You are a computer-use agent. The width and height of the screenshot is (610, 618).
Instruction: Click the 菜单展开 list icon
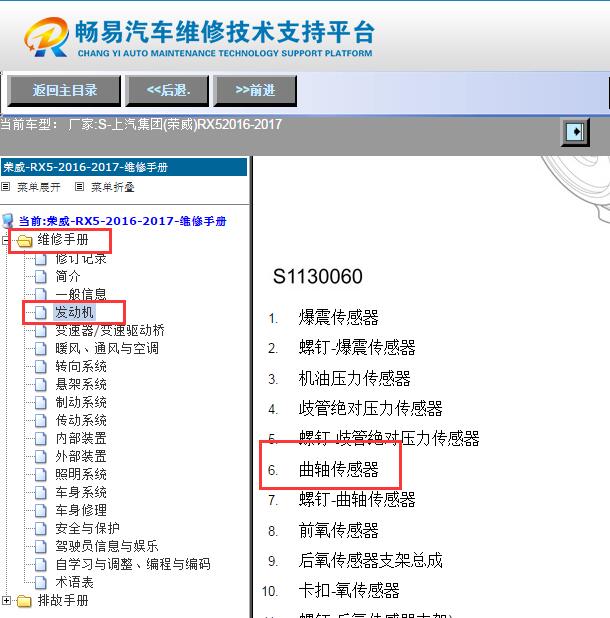coord(6,186)
